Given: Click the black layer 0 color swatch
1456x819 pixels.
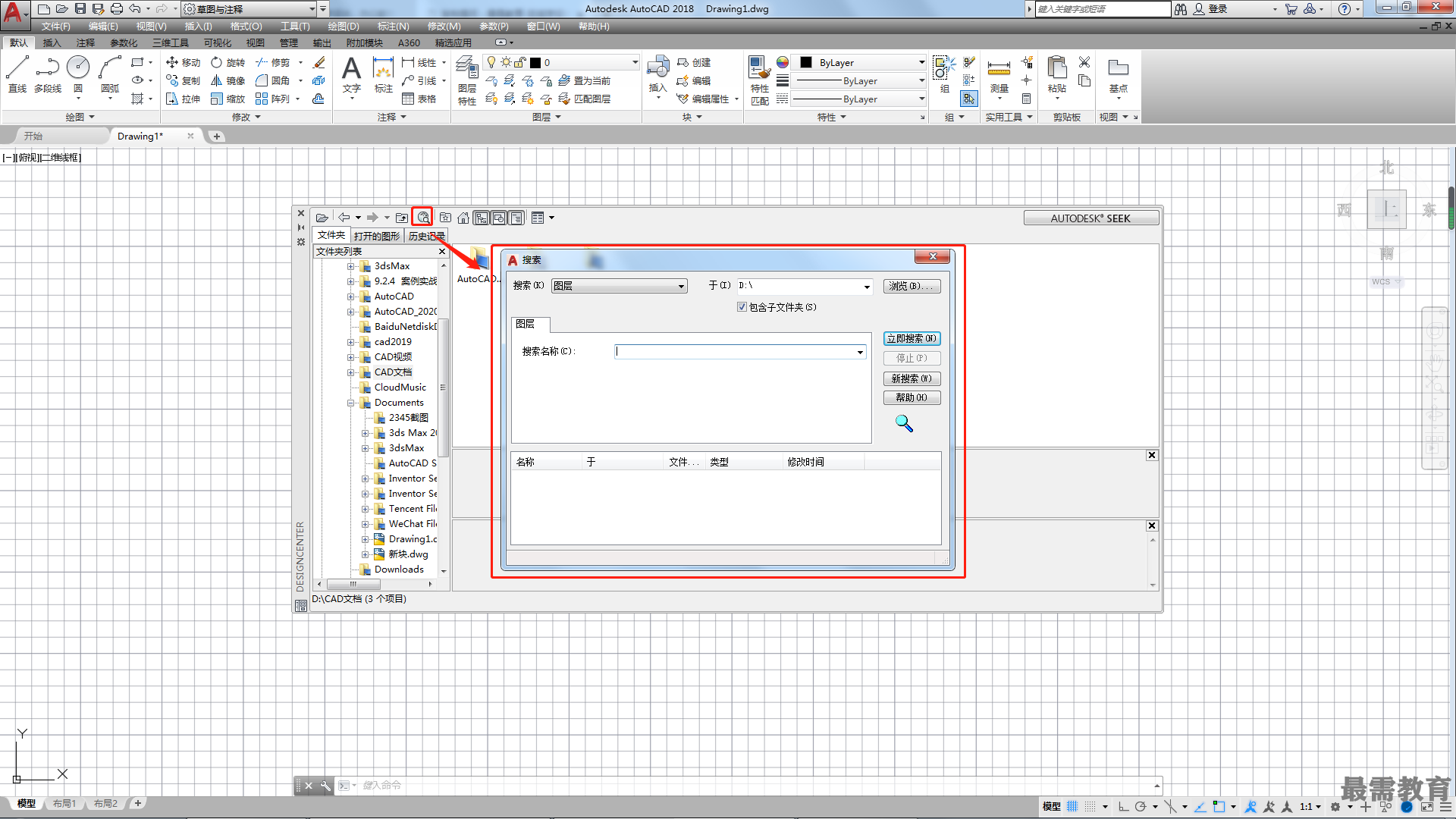Looking at the screenshot, I should point(535,62).
